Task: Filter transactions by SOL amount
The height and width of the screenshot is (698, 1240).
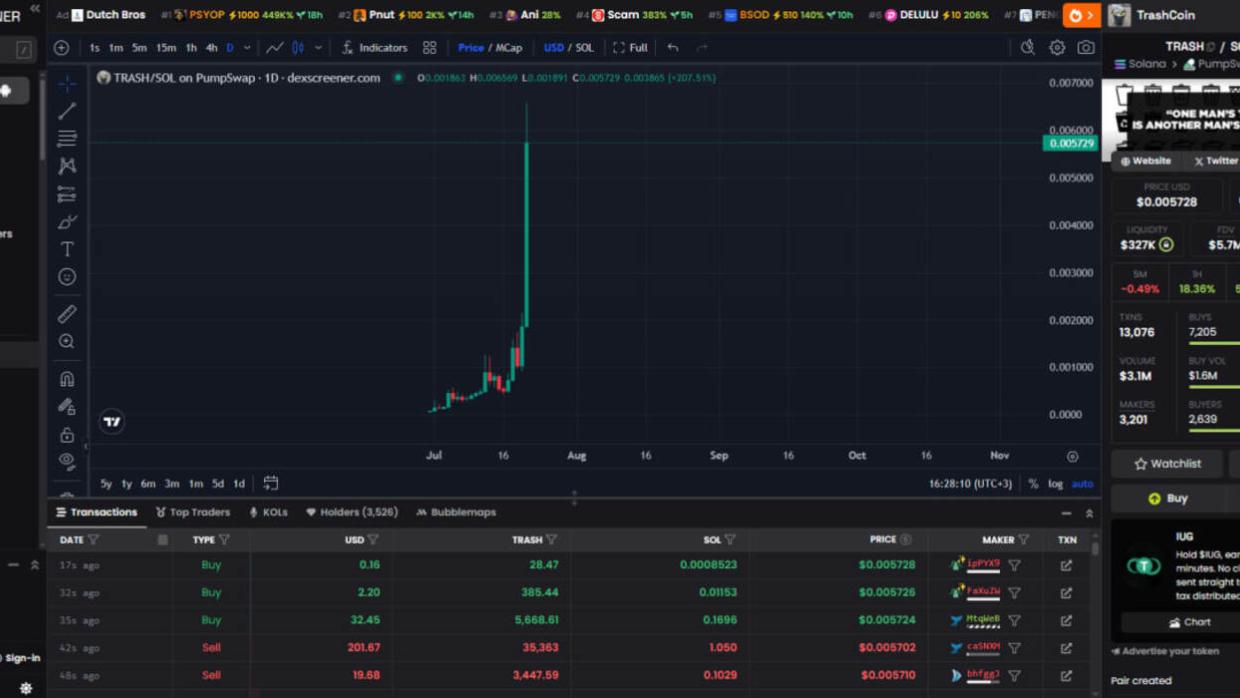Action: pos(730,540)
